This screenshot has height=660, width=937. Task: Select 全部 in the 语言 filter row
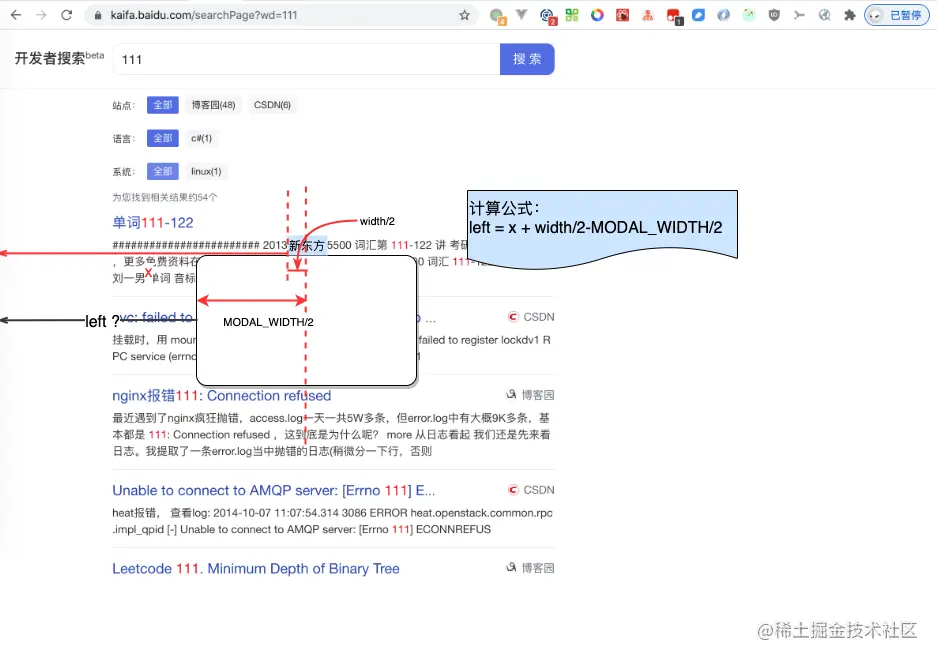(163, 139)
